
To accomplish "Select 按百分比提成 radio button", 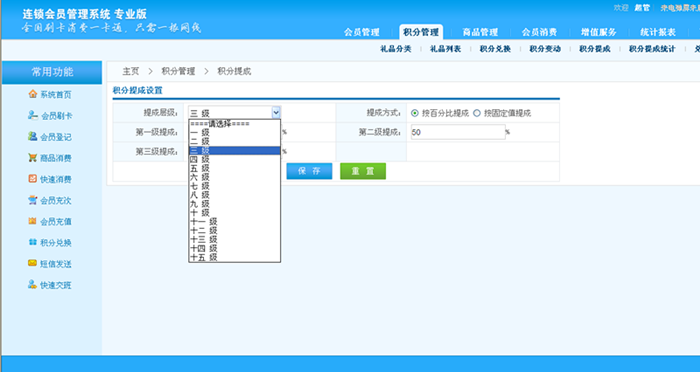I will coord(415,113).
